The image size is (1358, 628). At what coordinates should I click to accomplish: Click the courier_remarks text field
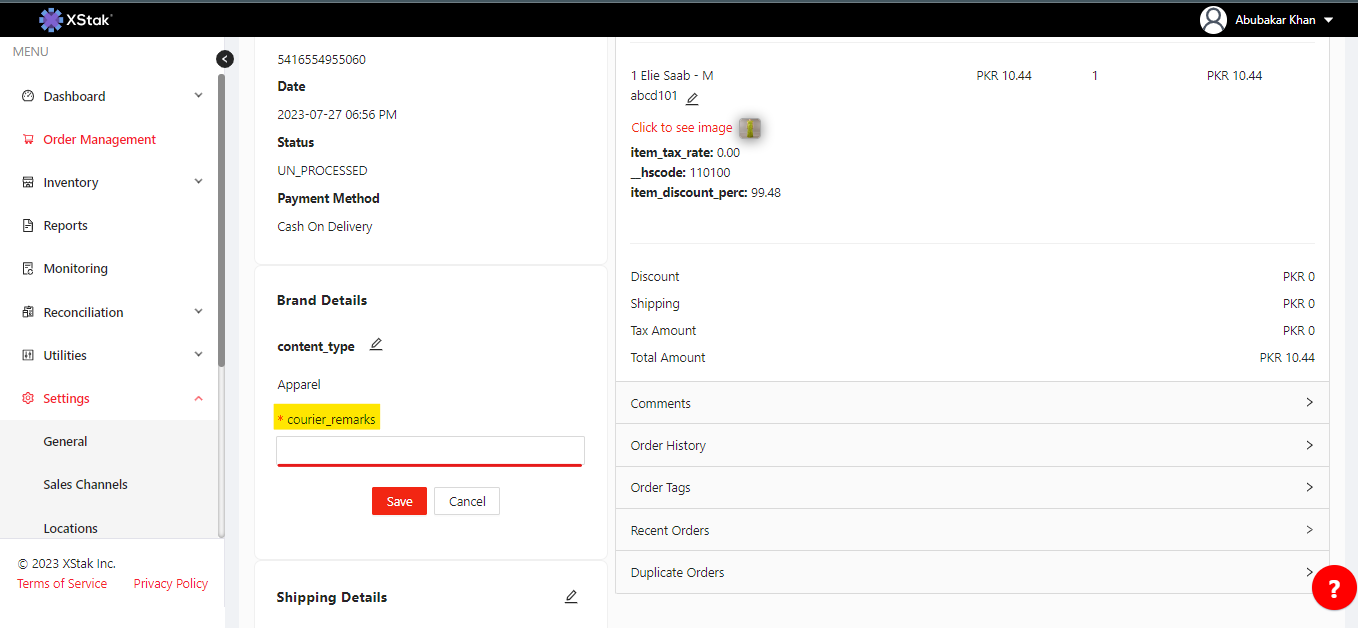click(430, 450)
